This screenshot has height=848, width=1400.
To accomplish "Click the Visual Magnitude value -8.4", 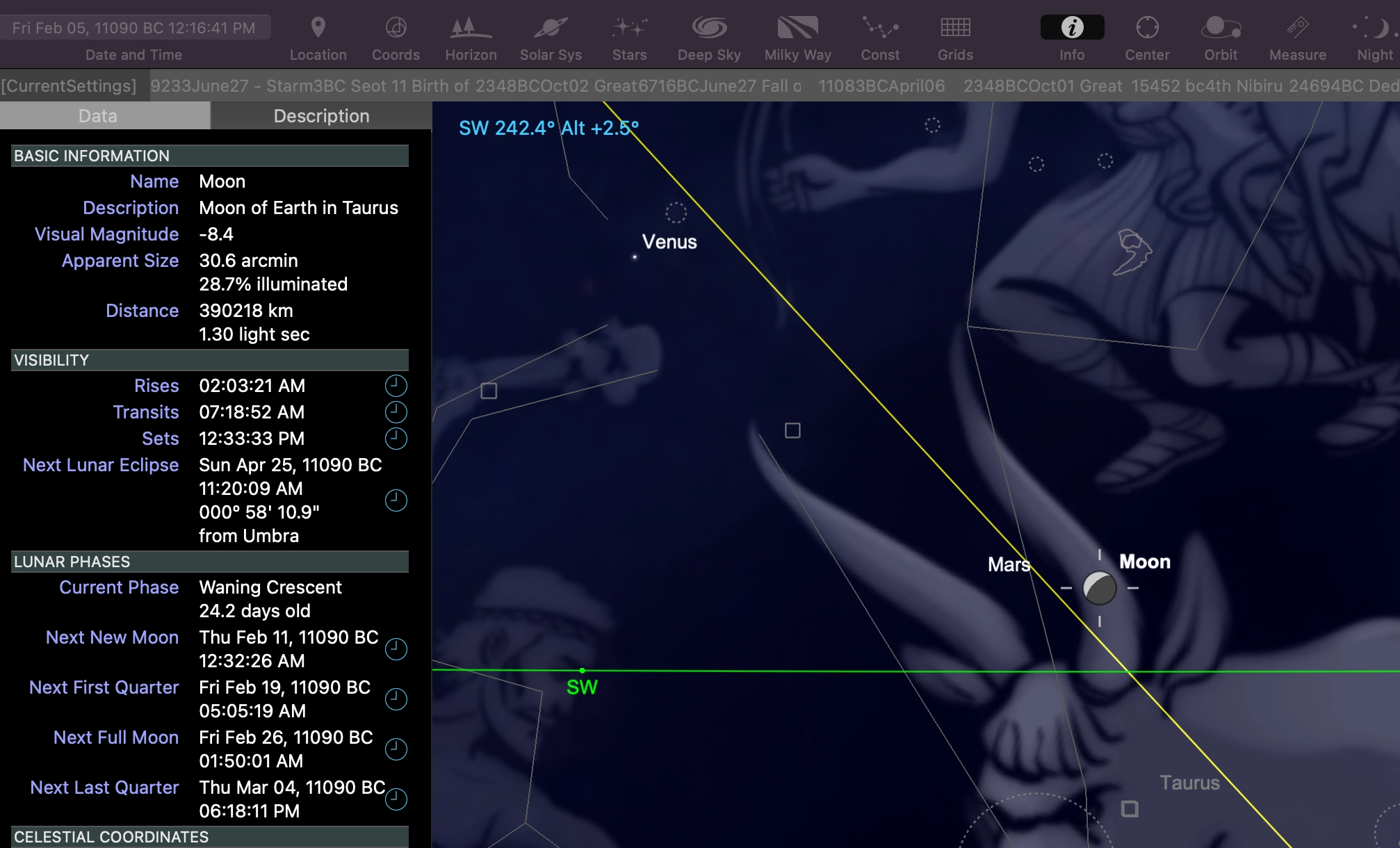I will (x=216, y=234).
